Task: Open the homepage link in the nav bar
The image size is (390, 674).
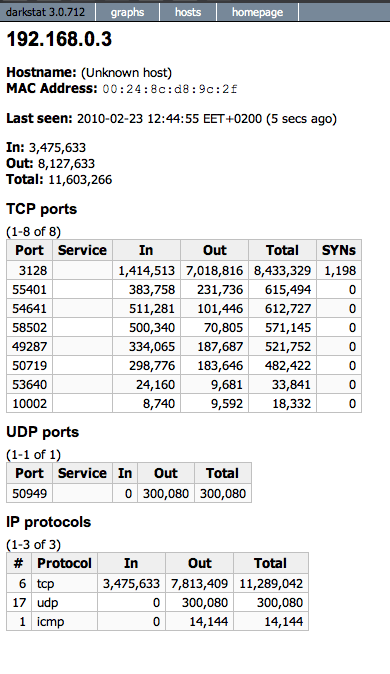Action: (257, 12)
